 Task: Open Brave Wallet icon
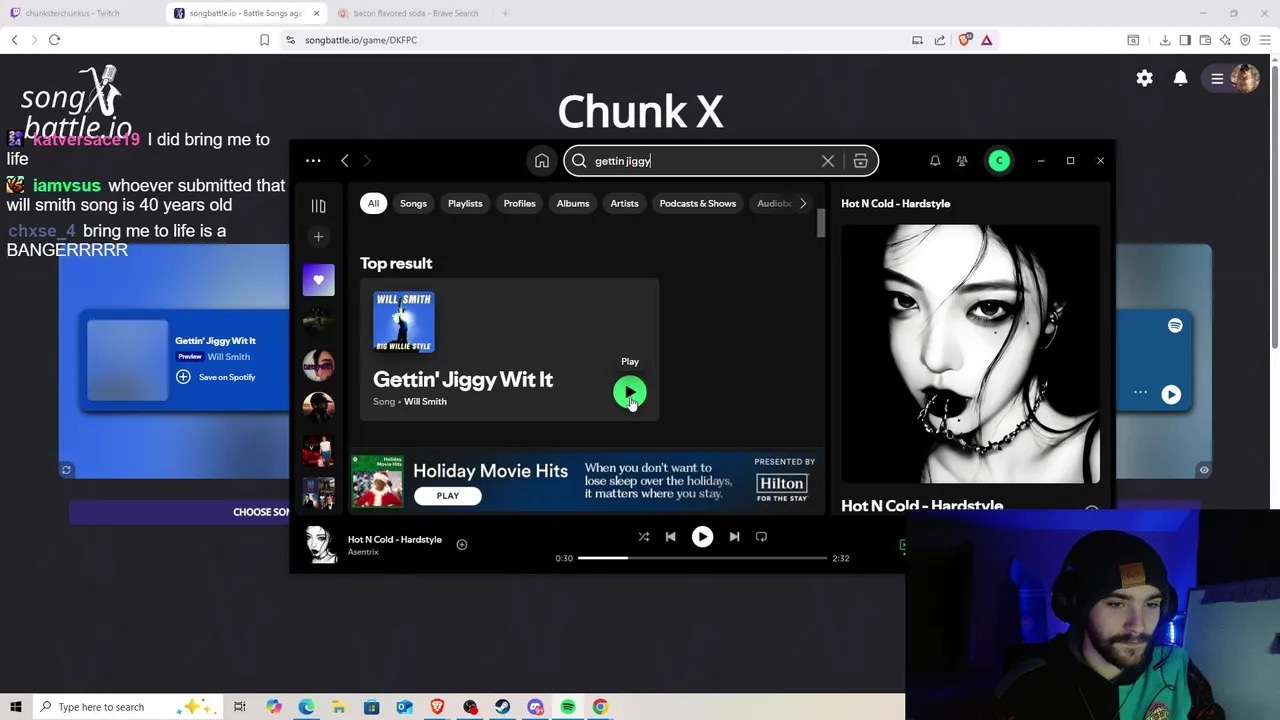tap(1205, 40)
